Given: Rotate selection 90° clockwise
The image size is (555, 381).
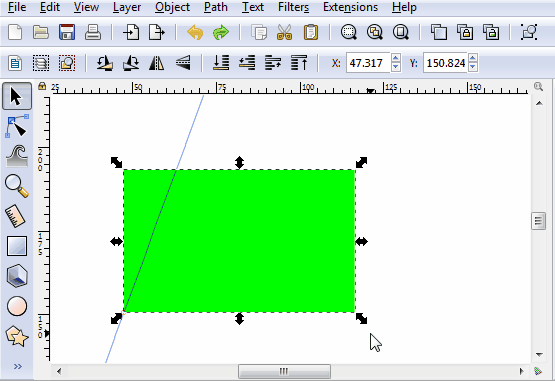Looking at the screenshot, I should pos(131,63).
